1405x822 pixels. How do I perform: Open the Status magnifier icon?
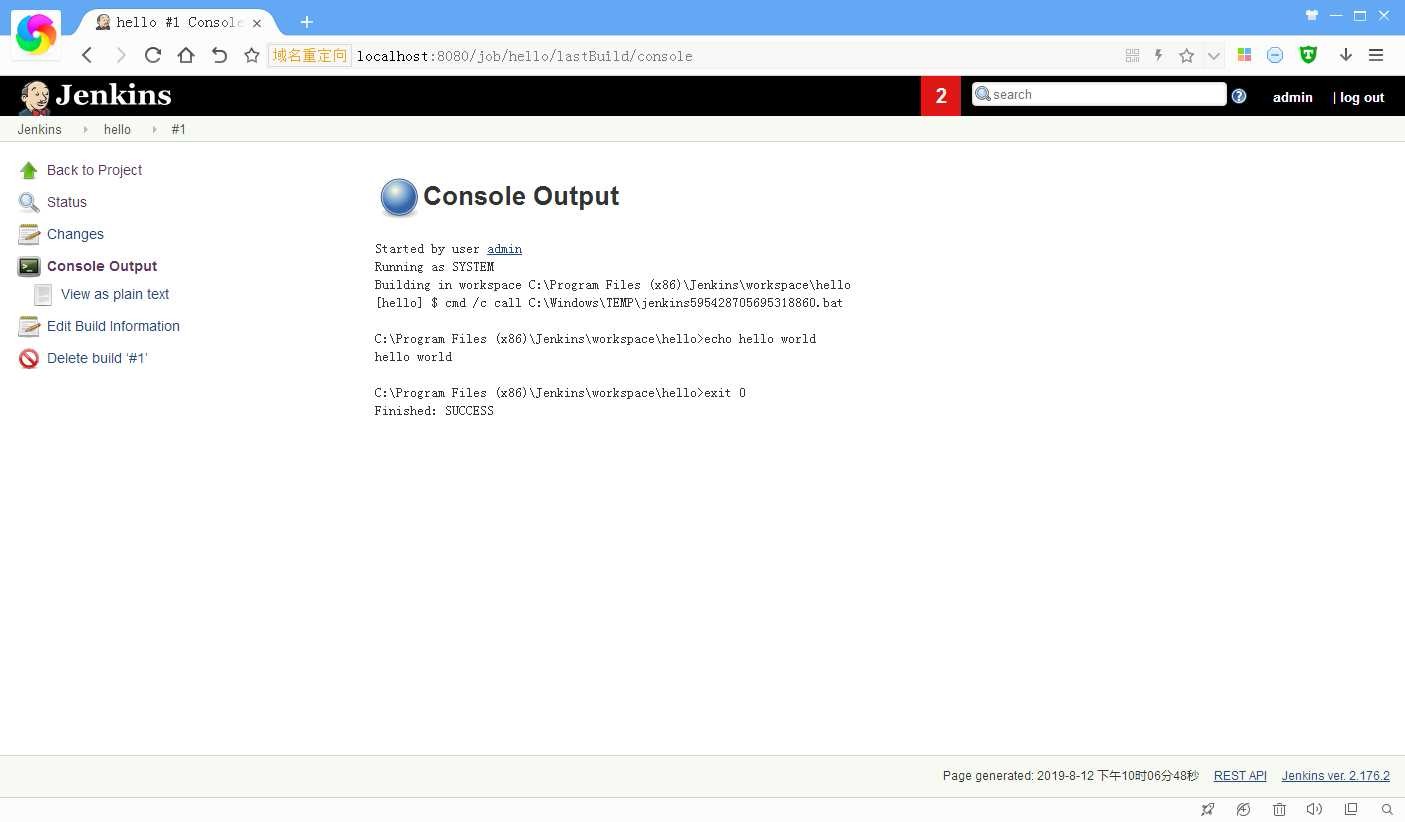tap(29, 202)
